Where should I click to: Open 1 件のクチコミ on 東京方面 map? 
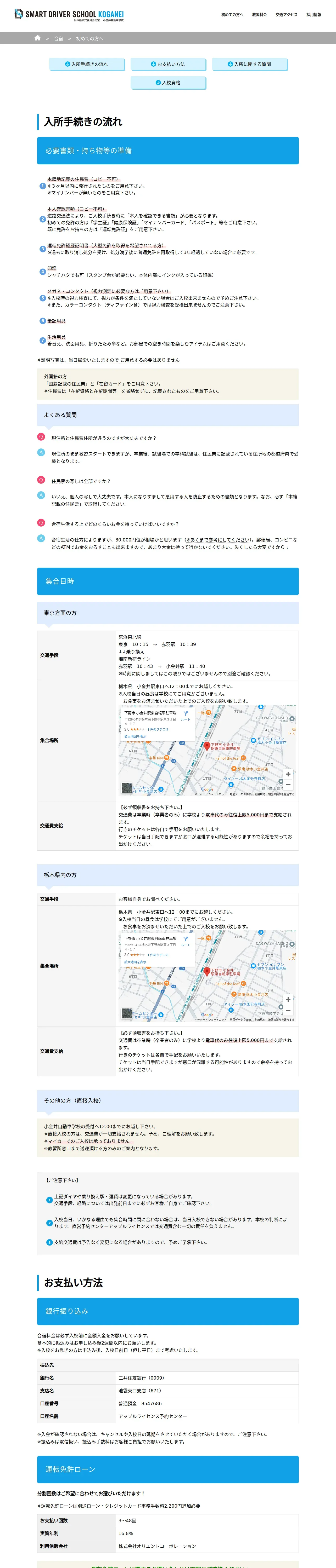click(158, 729)
